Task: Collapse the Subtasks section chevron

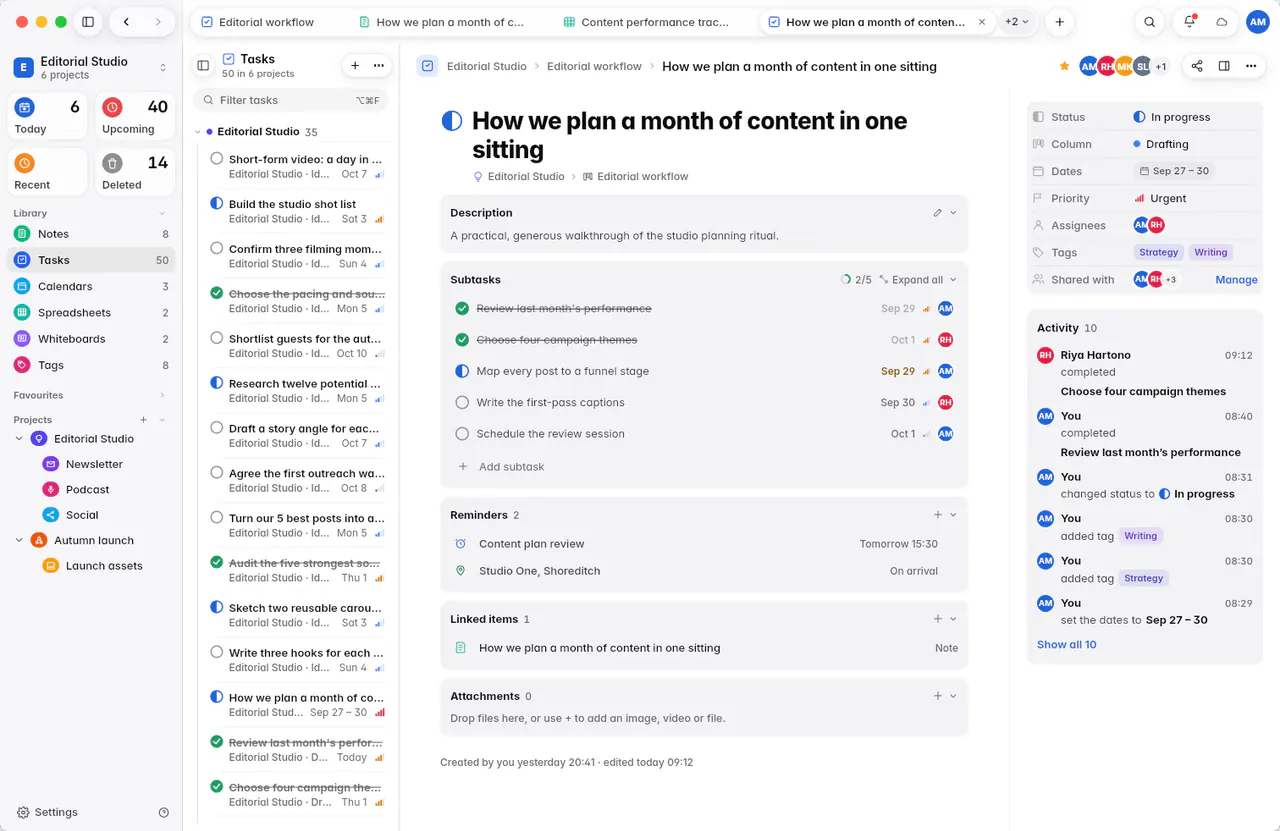Action: pos(953,280)
